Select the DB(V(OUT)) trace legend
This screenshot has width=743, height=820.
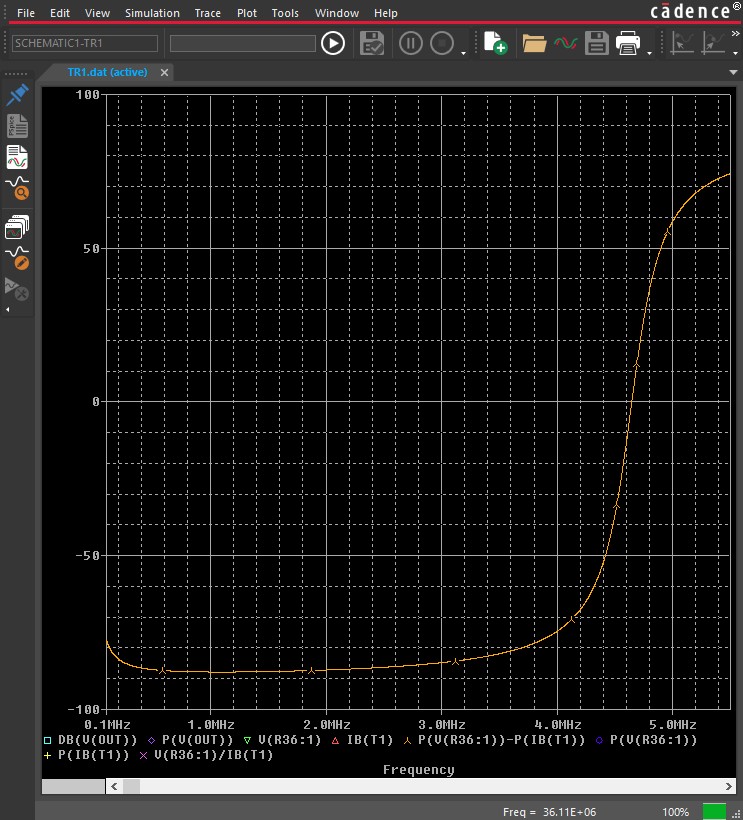[x=90, y=740]
